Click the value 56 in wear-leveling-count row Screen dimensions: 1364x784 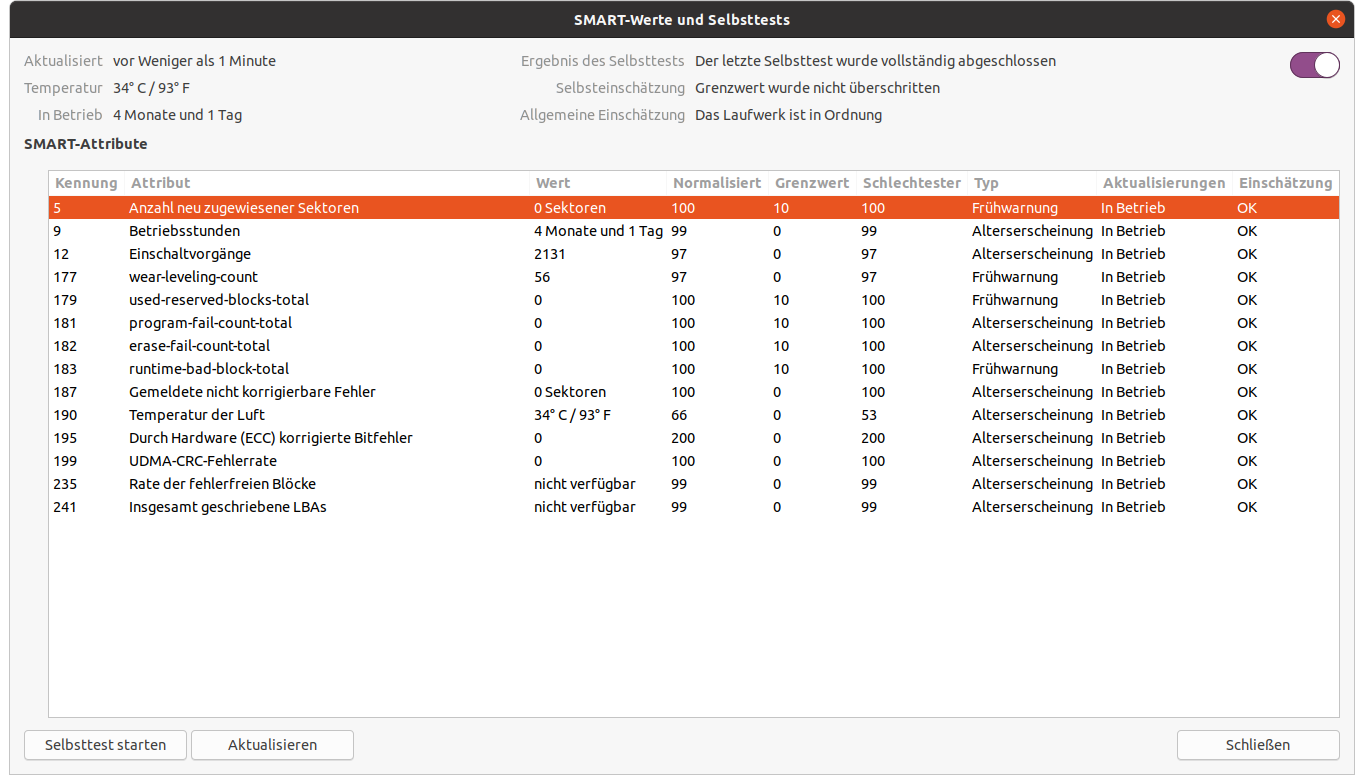coord(542,277)
